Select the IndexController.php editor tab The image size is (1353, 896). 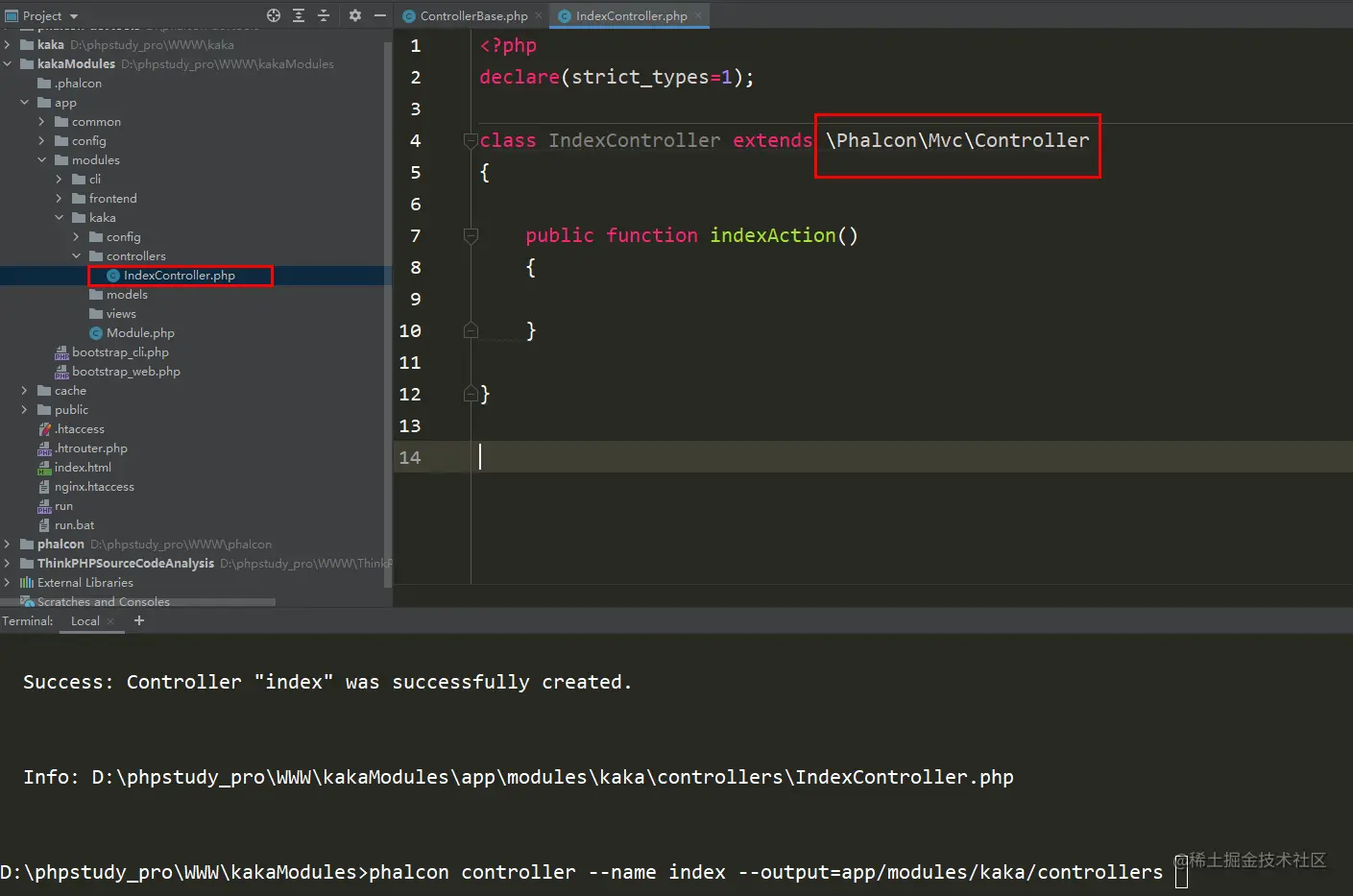coord(631,15)
